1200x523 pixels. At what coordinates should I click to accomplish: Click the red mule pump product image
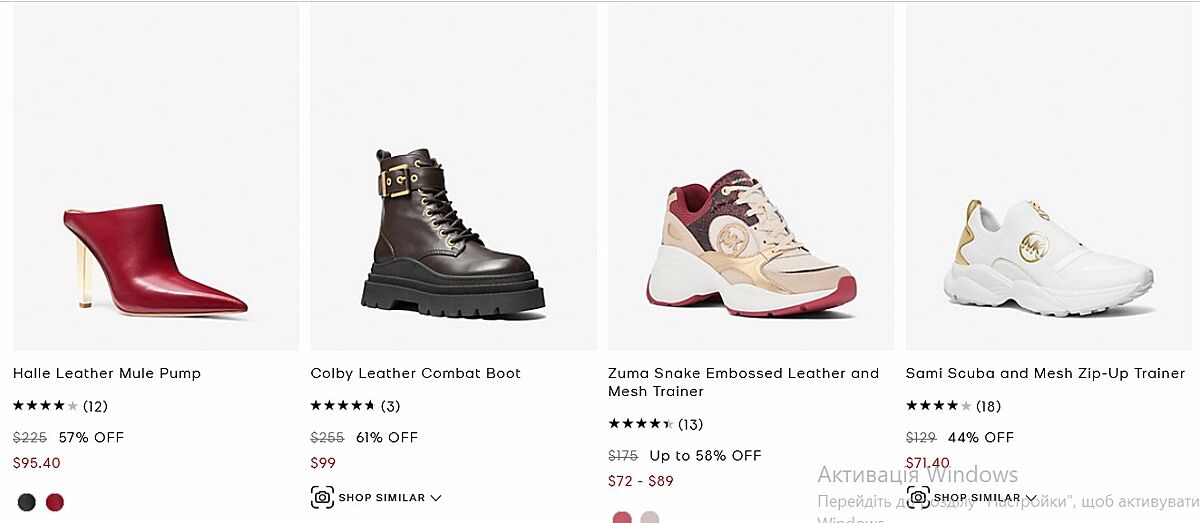point(155,260)
